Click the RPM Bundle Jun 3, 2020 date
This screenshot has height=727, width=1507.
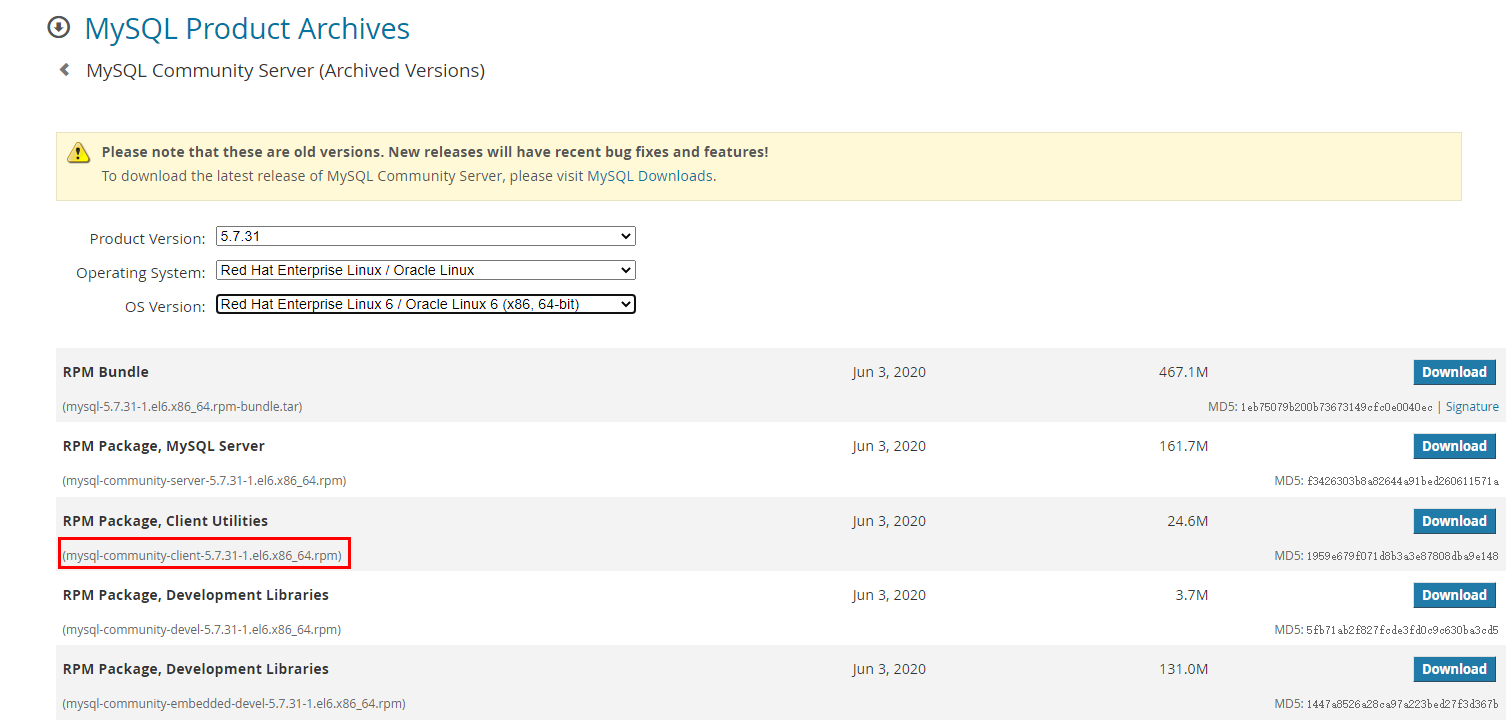click(889, 372)
